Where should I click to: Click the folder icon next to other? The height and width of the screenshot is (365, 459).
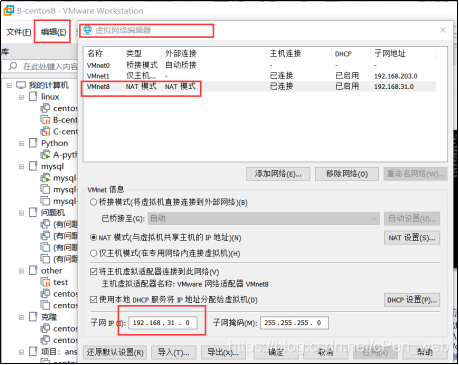[x=33, y=270]
